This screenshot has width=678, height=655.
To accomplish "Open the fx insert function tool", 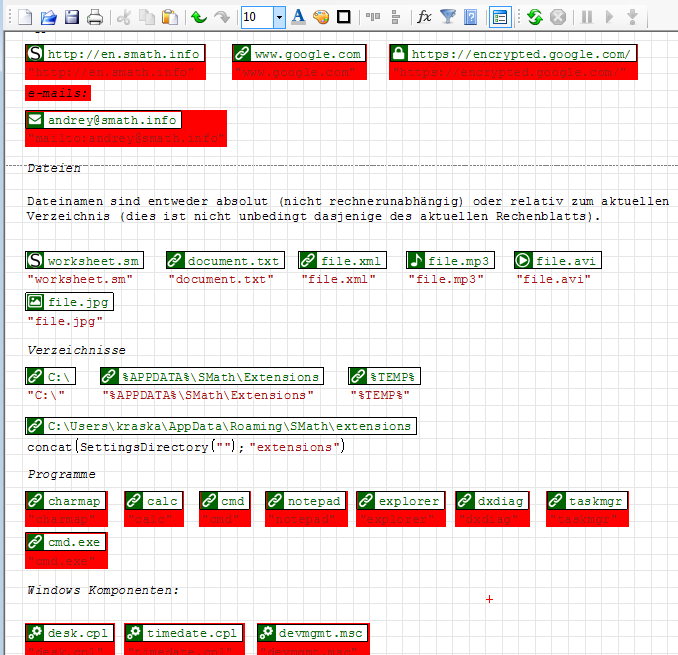I will [424, 17].
